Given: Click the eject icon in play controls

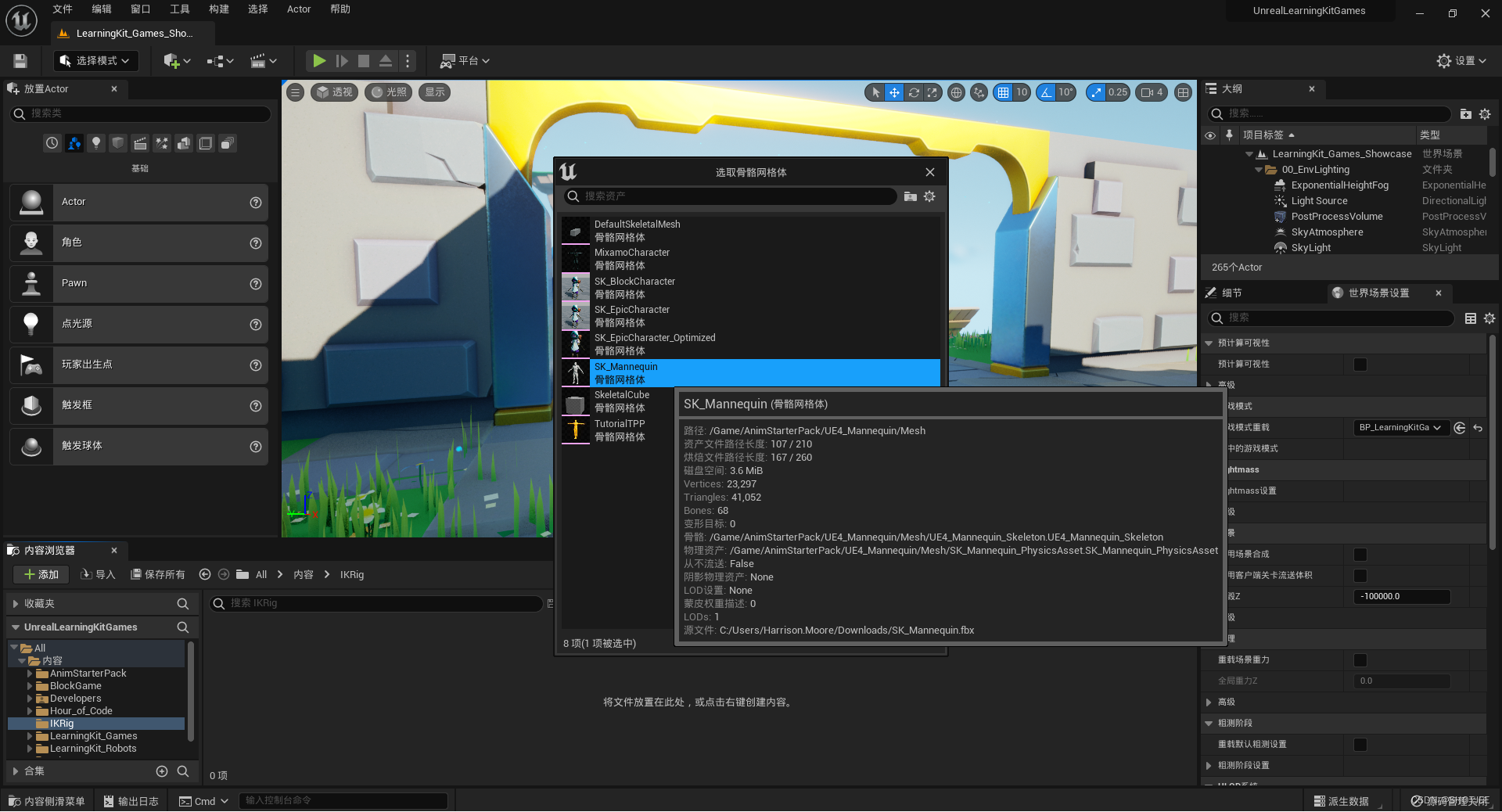Looking at the screenshot, I should pyautogui.click(x=386, y=61).
